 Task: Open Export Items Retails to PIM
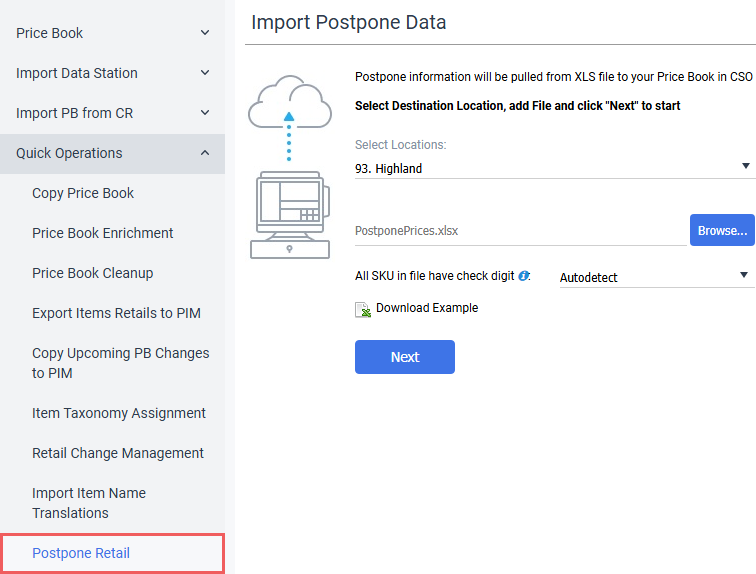point(116,313)
